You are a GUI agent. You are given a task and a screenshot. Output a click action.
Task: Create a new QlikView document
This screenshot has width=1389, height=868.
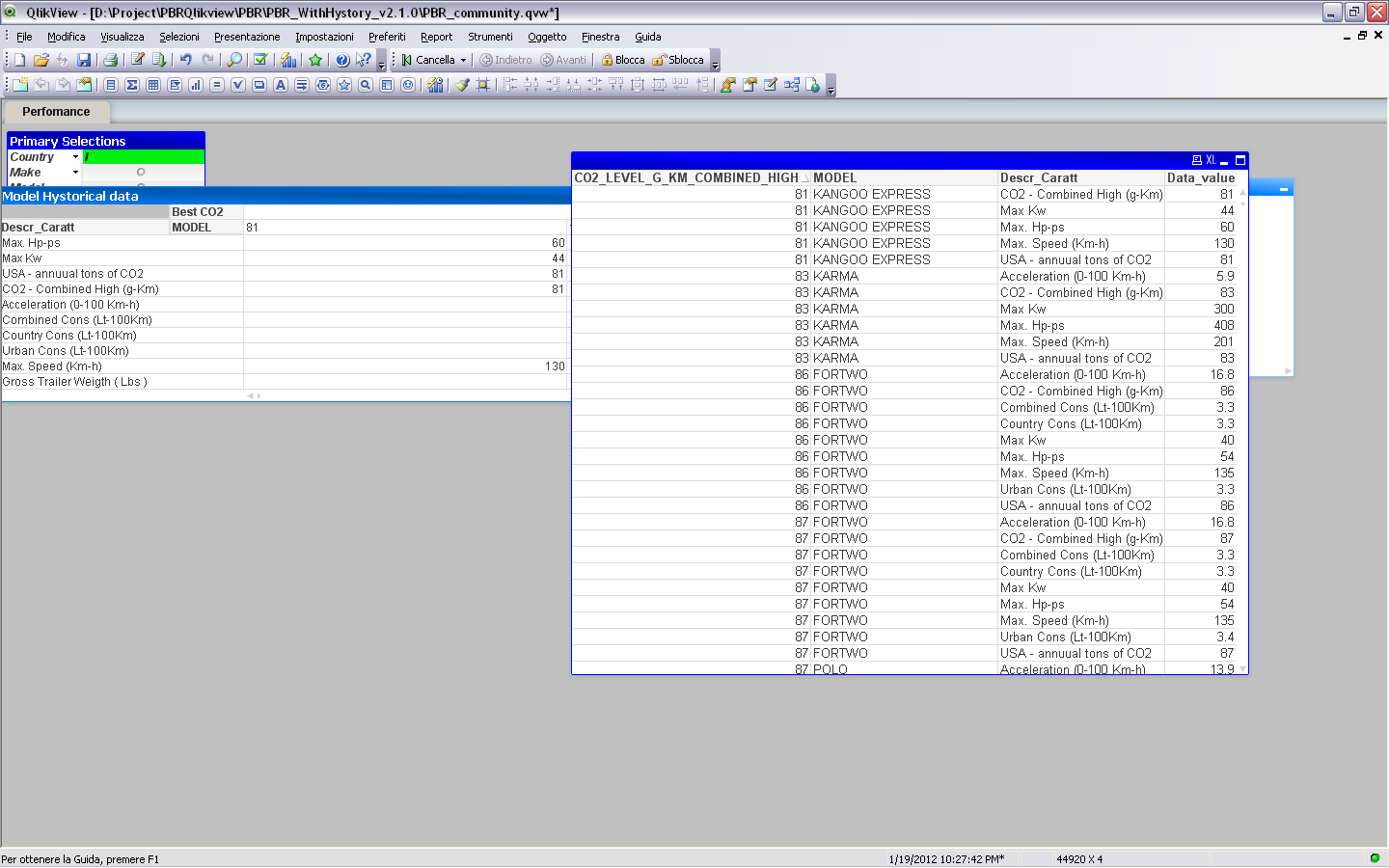[x=19, y=60]
